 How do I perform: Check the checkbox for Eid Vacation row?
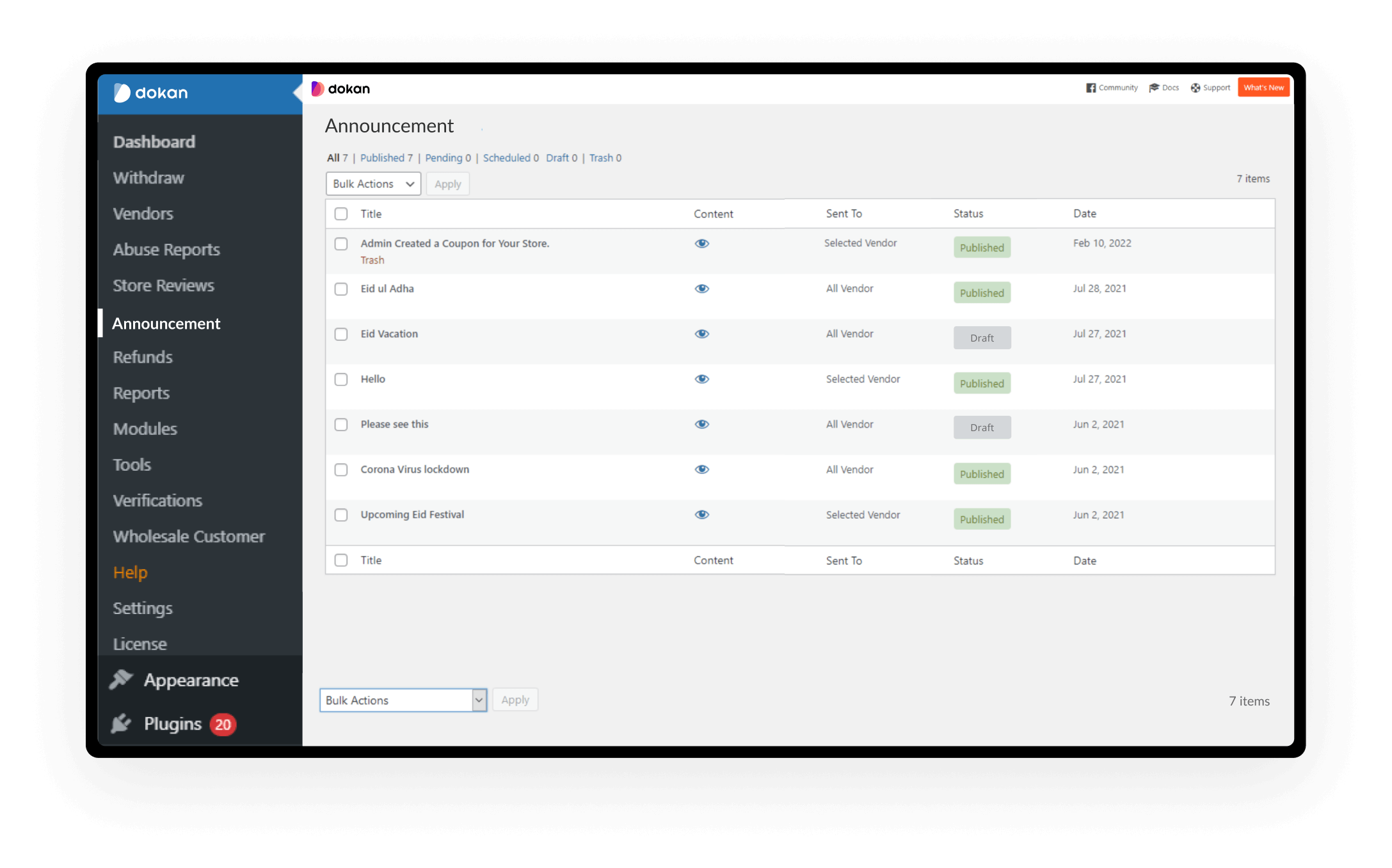[341, 333]
